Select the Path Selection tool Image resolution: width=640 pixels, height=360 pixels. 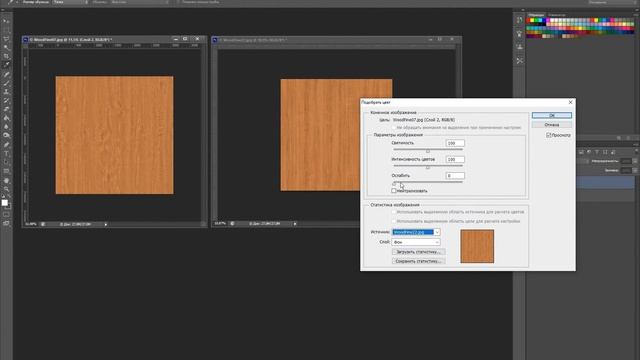(x=6, y=162)
